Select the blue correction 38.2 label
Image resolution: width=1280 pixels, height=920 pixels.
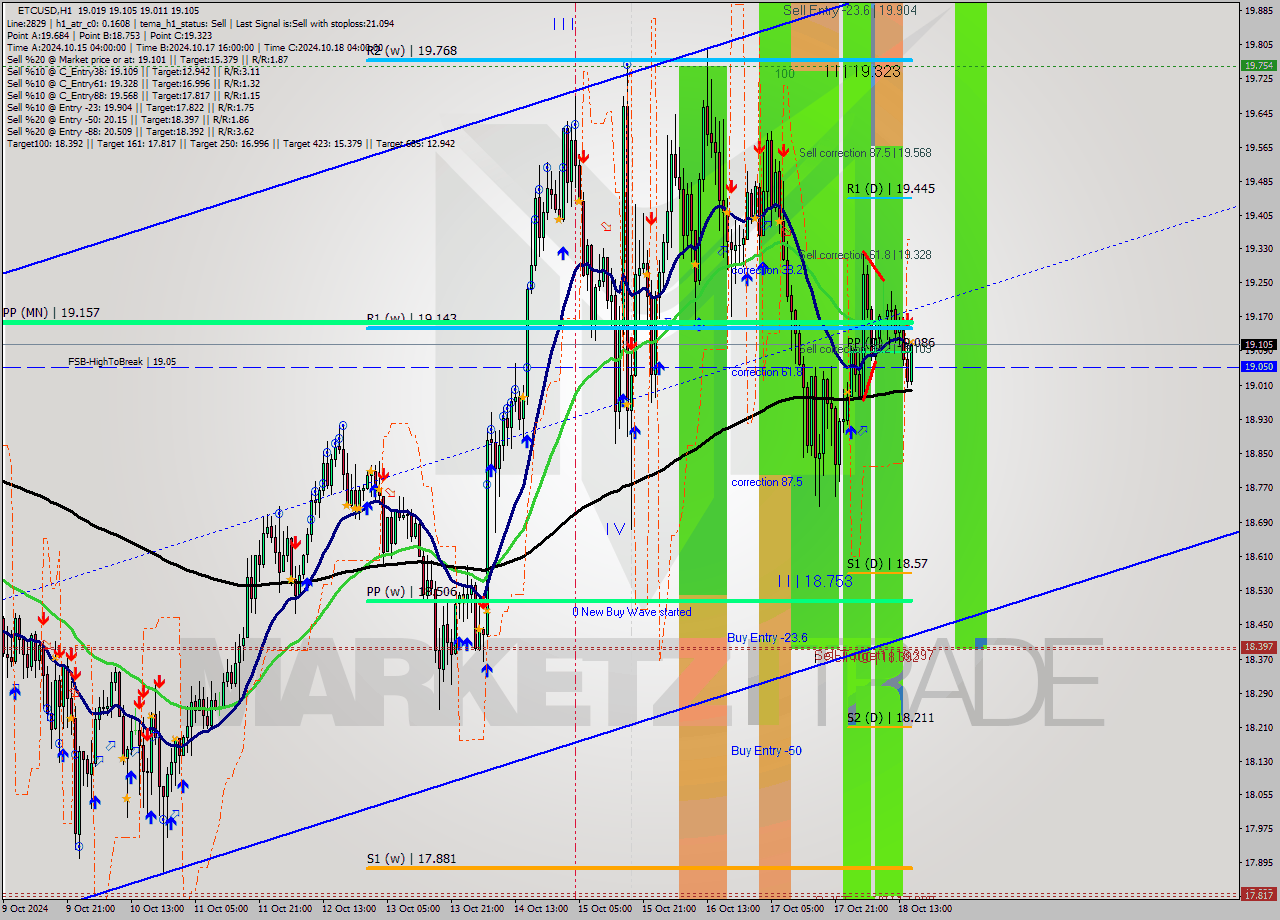(x=768, y=270)
